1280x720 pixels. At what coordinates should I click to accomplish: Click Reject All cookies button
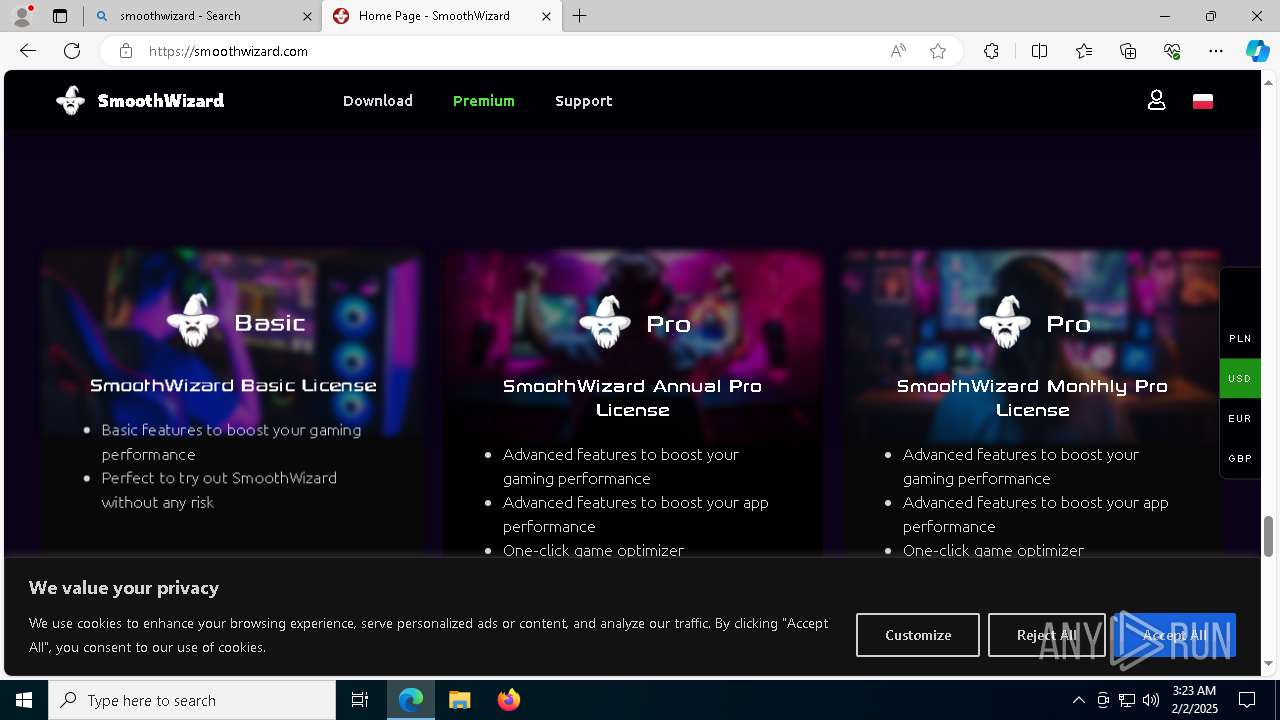click(x=1047, y=635)
